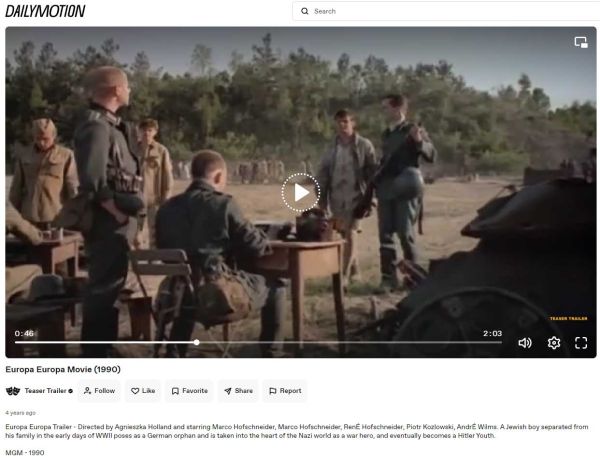Click the bookmark icon in Favorite button
Screen dimensions: 600x460
click(x=175, y=391)
